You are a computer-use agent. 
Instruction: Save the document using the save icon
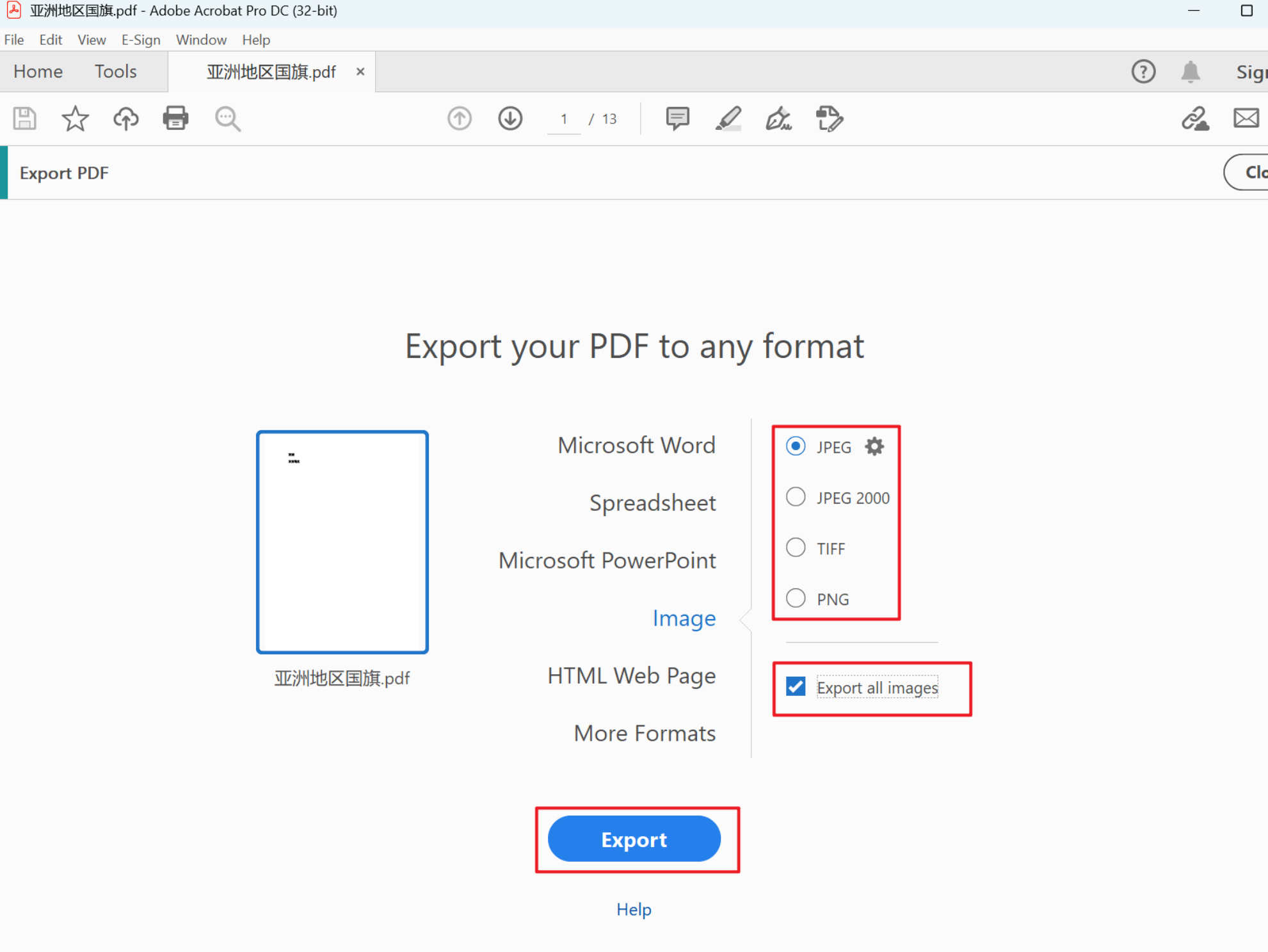pos(24,118)
